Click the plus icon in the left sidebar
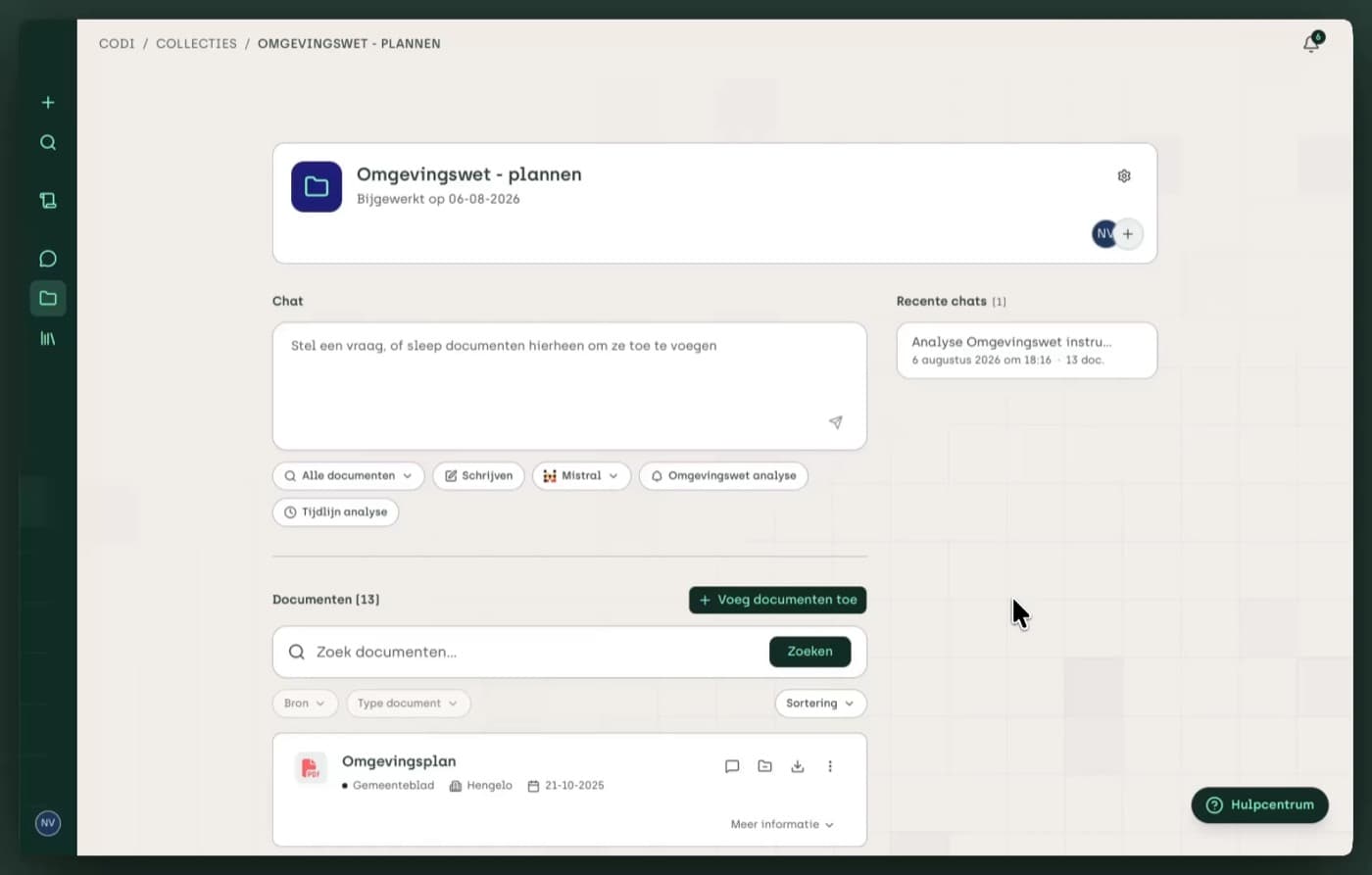 point(48,102)
